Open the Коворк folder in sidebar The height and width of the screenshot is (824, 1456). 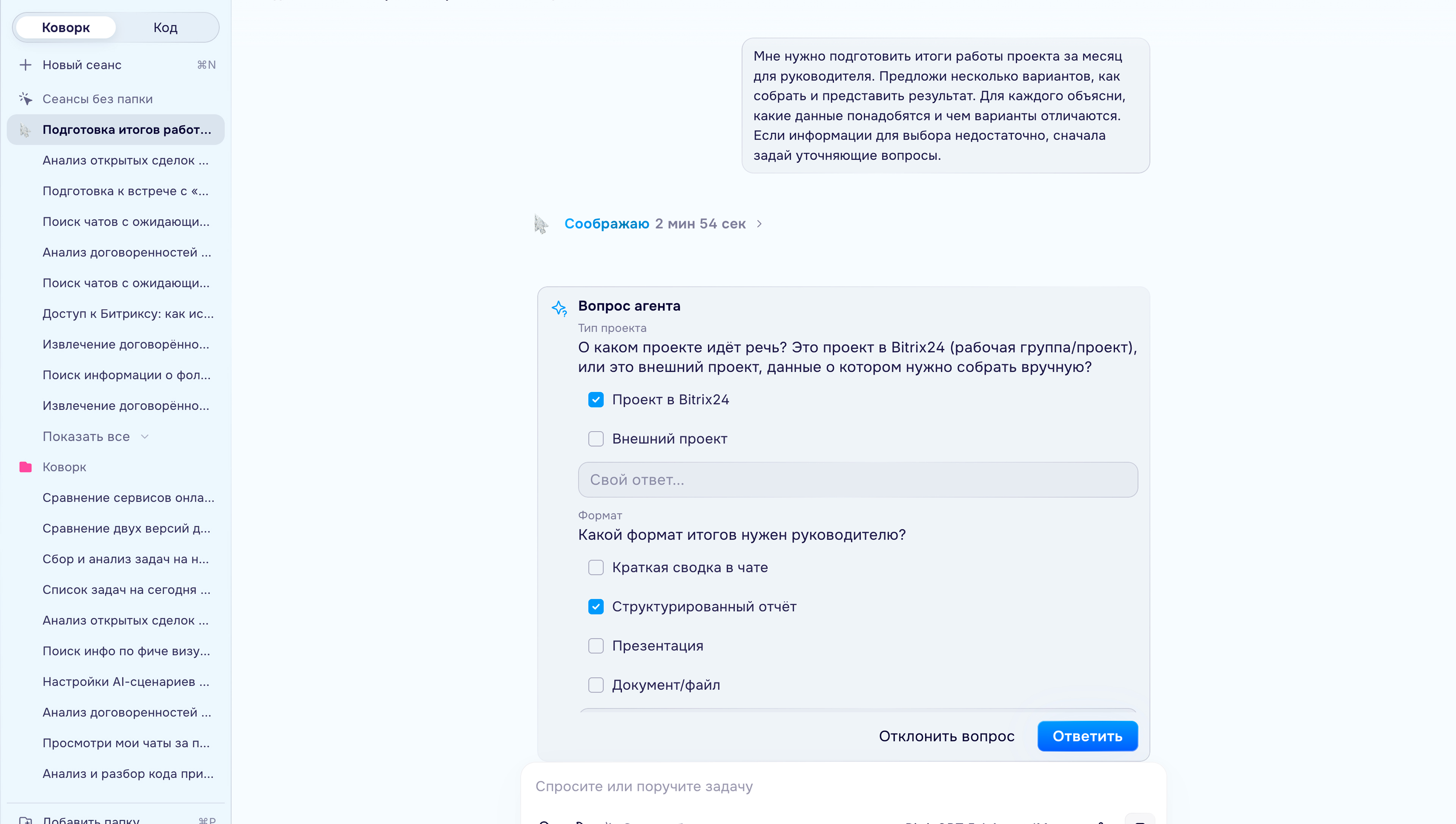(x=64, y=467)
